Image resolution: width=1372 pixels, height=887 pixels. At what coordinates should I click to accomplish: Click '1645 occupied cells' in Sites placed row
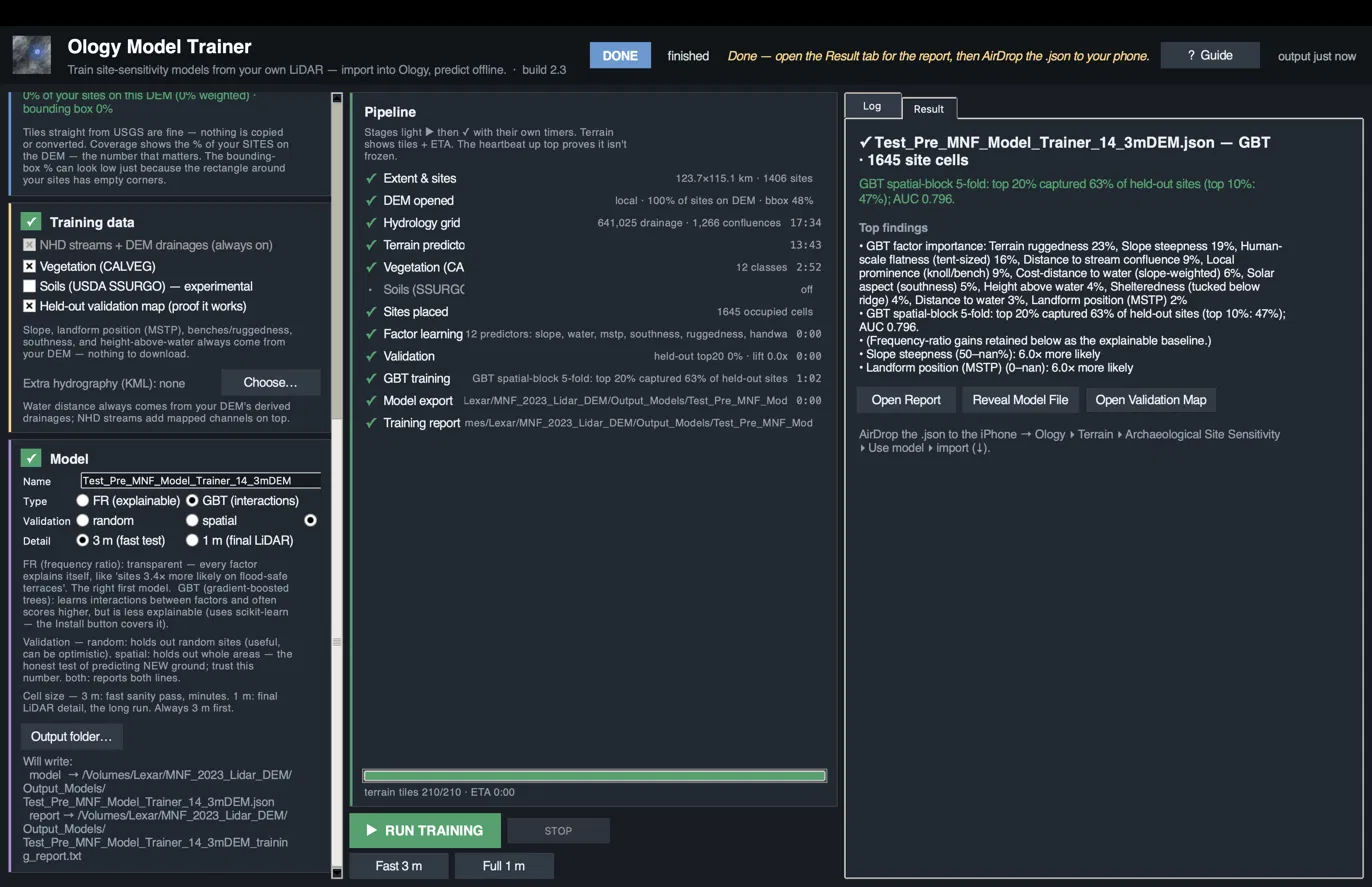pos(765,312)
